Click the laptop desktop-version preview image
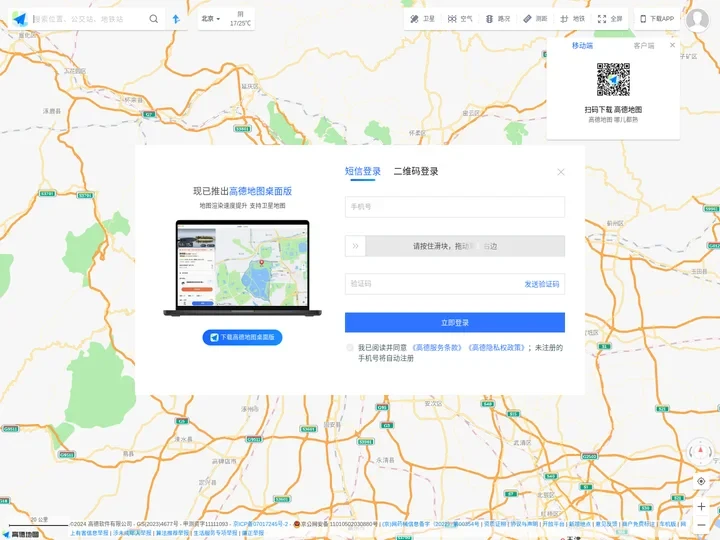The image size is (720, 540). tap(242, 268)
